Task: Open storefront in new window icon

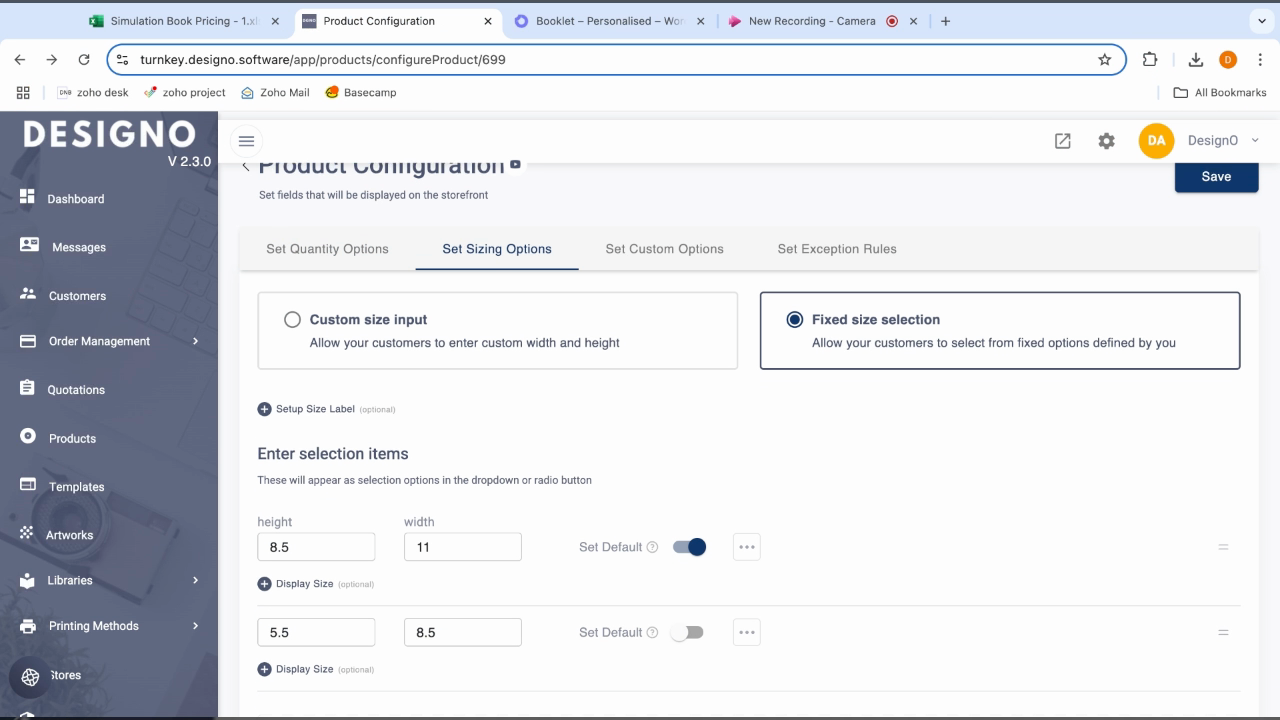Action: (x=1062, y=141)
